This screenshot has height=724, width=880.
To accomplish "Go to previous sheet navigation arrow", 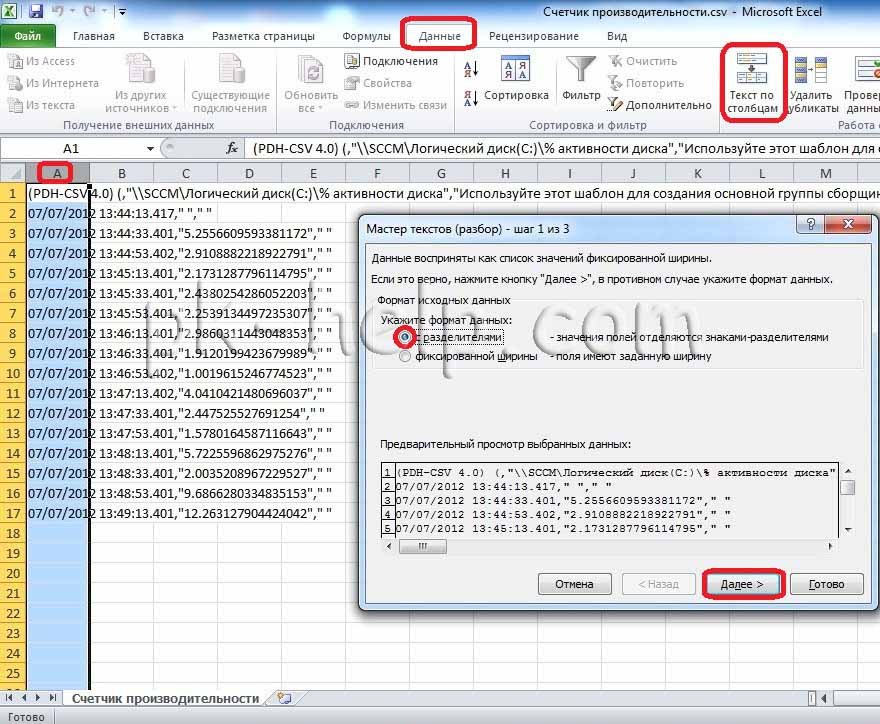I will (24, 698).
